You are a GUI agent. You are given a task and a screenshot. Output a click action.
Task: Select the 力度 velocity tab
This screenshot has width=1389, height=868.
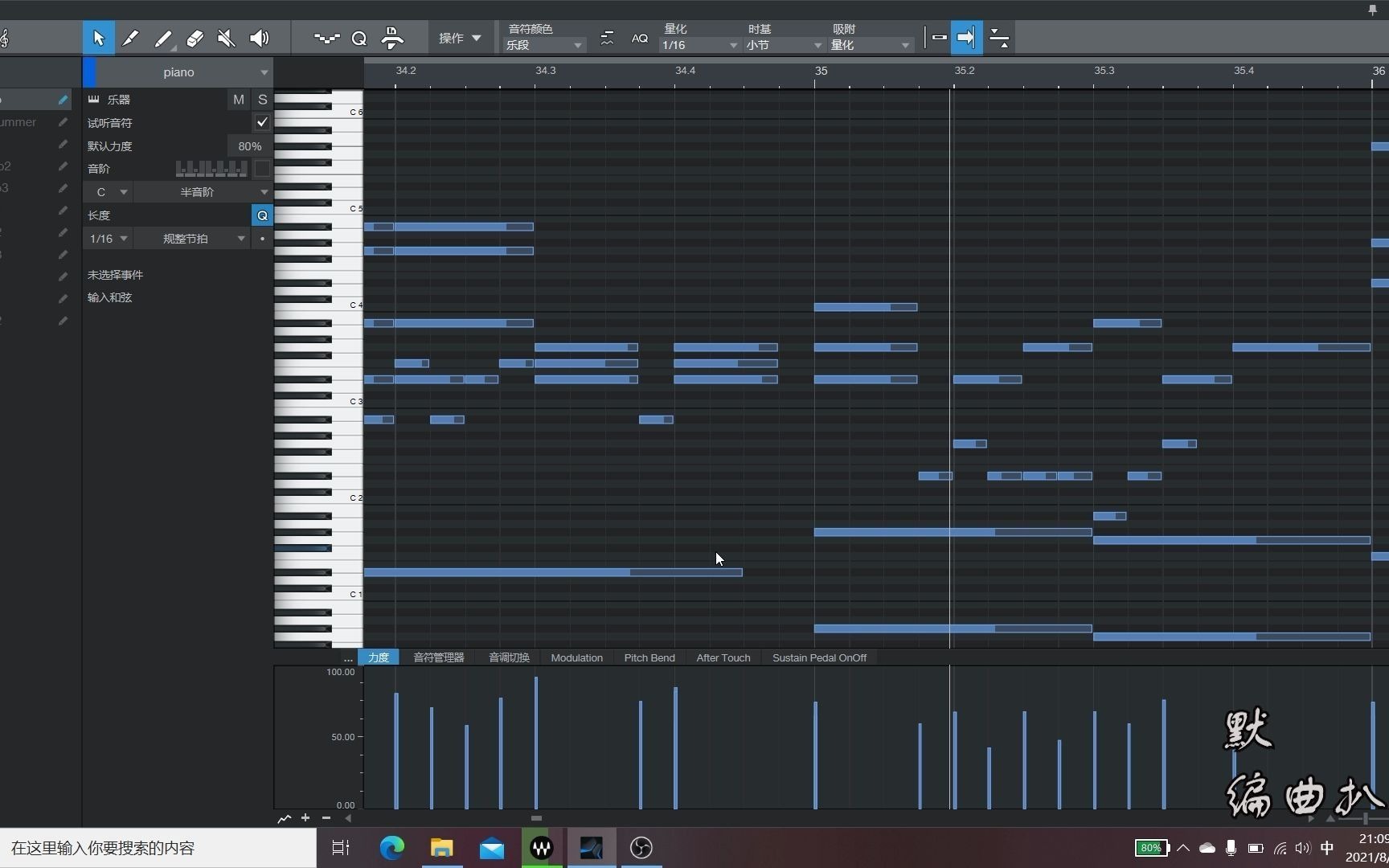pyautogui.click(x=379, y=657)
